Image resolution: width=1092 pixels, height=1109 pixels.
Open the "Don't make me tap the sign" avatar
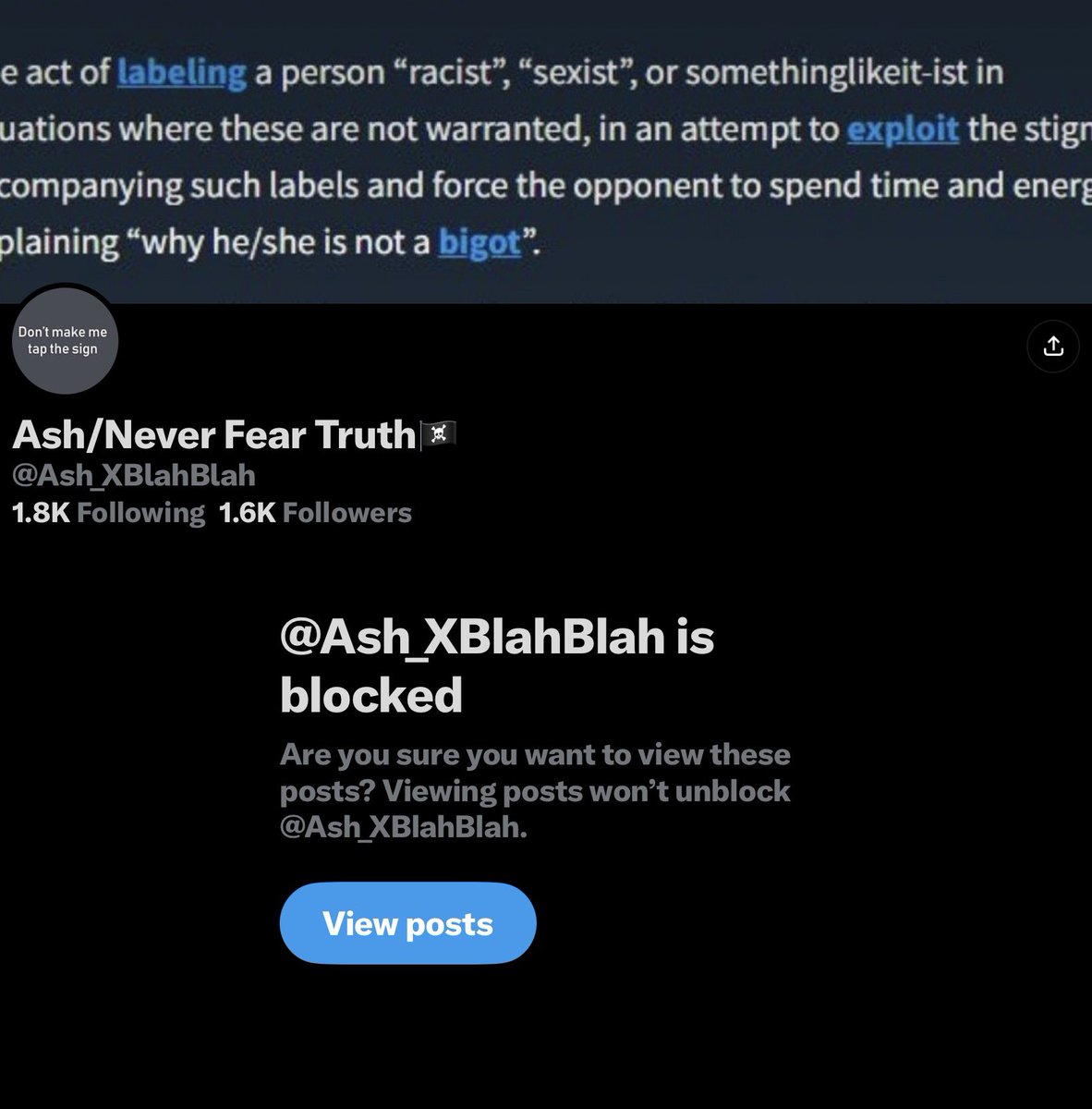click(x=64, y=340)
